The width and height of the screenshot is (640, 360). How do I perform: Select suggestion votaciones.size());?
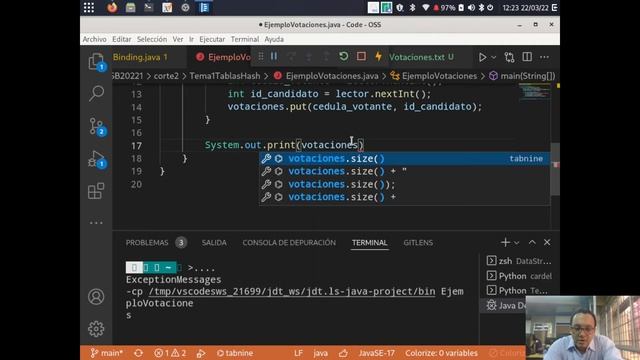click(404, 184)
